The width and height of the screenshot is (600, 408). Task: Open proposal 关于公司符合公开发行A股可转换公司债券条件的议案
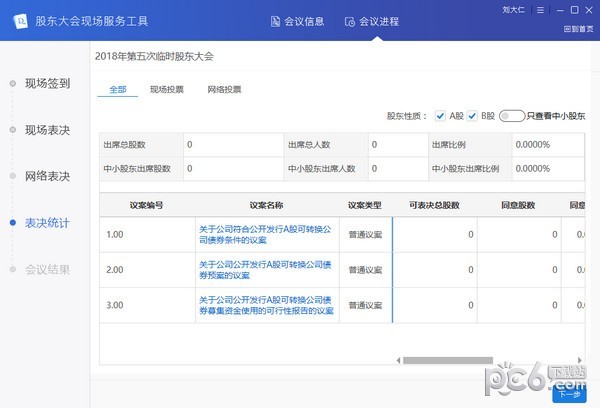[265, 235]
